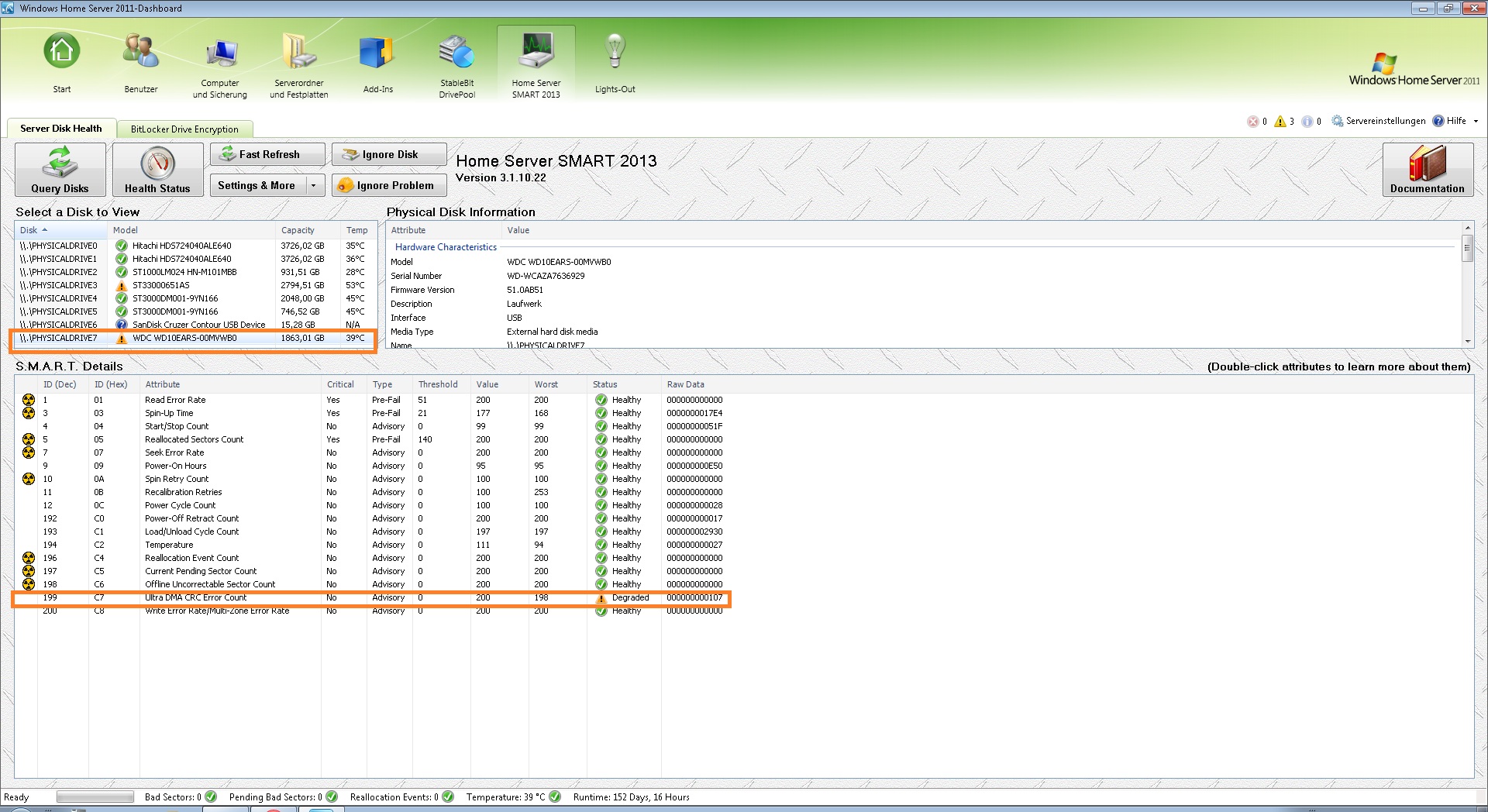Image resolution: width=1488 pixels, height=812 pixels.
Task: Open the Hilfe help link
Action: click(1449, 121)
